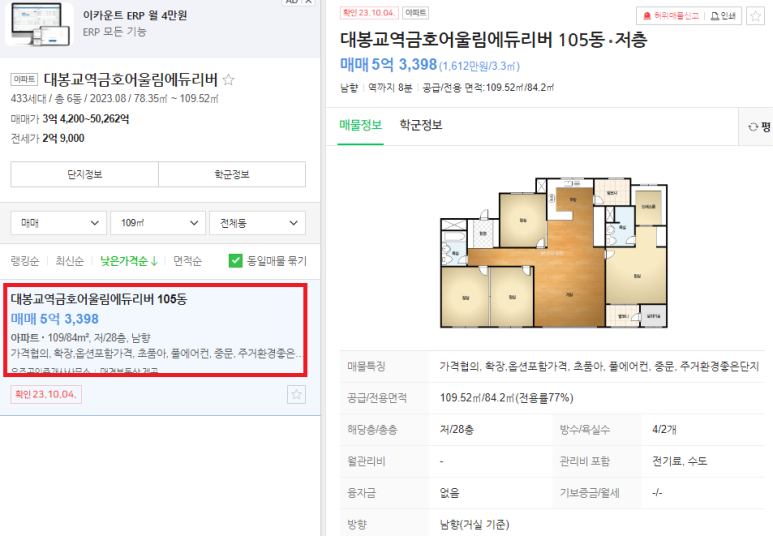Image resolution: width=773 pixels, height=536 pixels.
Task: Open the 단지정보 button
Action: (x=84, y=174)
